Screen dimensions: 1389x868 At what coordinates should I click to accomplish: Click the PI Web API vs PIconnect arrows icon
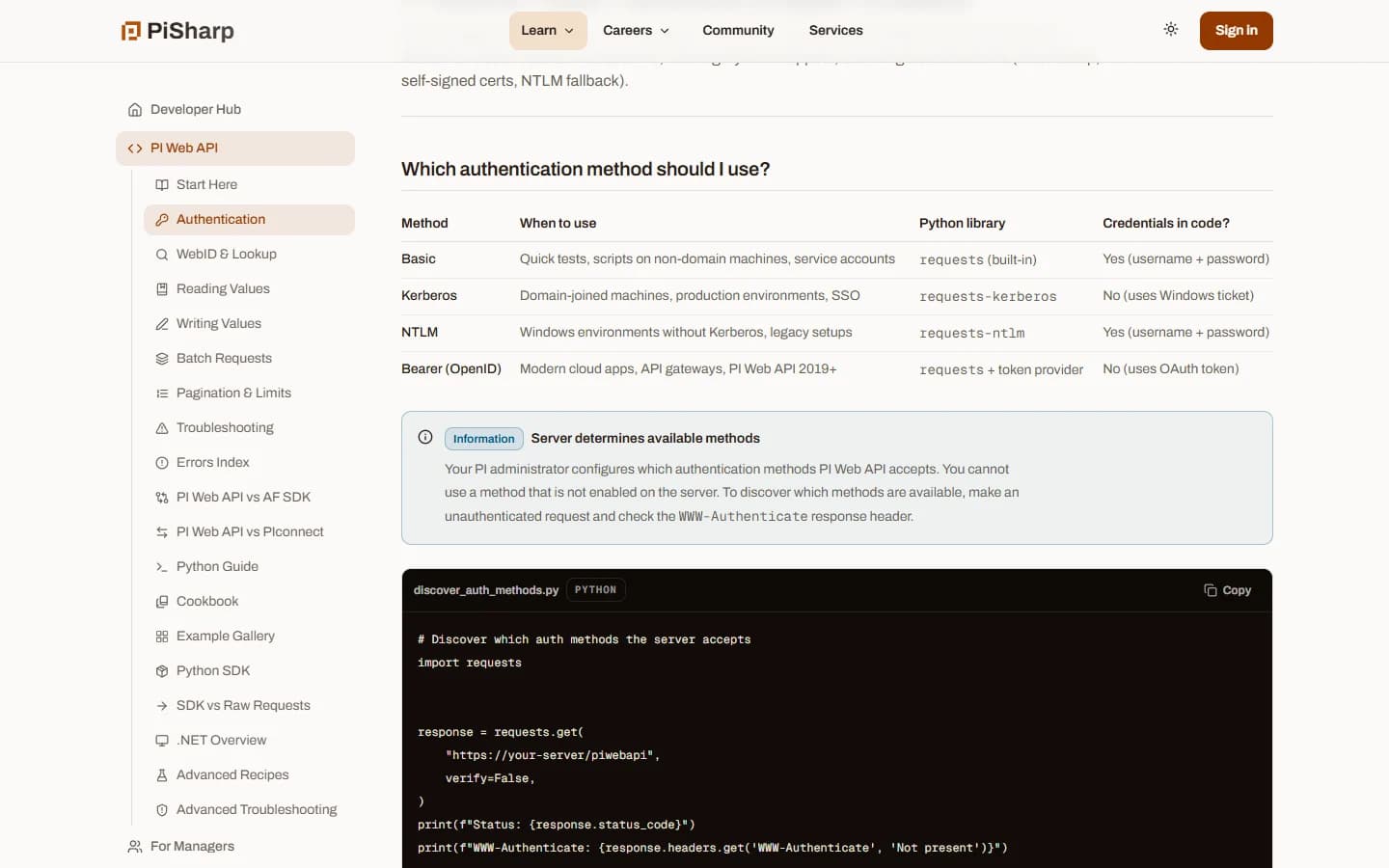162,532
